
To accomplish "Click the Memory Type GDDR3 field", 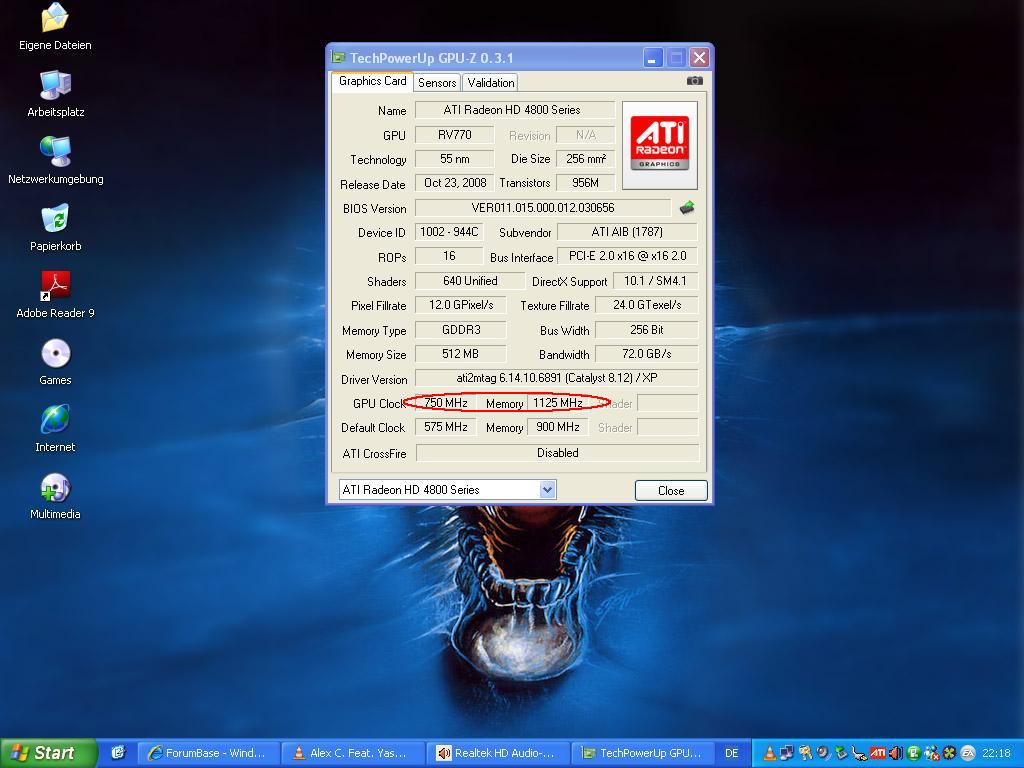I will [460, 330].
